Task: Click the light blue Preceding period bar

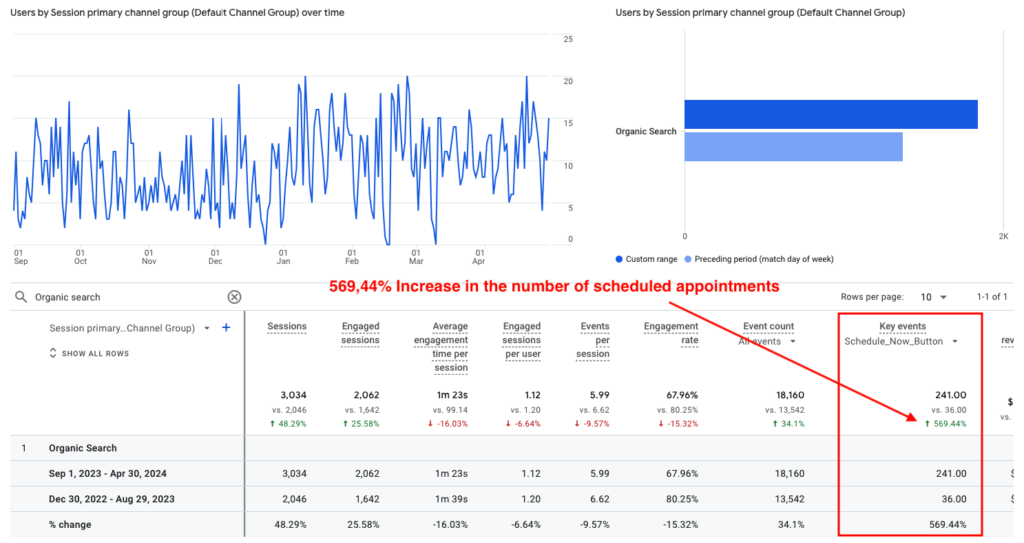Action: pos(793,147)
